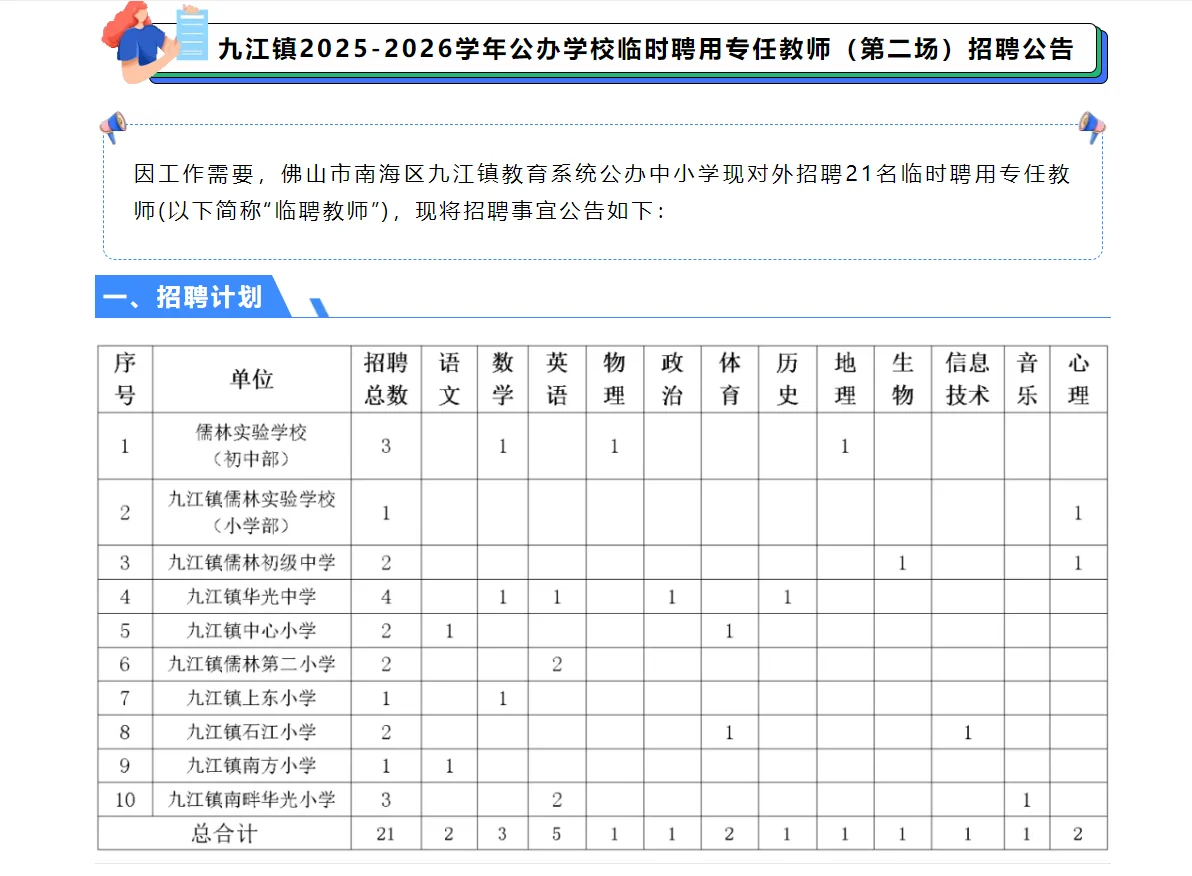The image size is (1192, 876).
Task: Click 儒林第二小学 English count 2
Action: (557, 664)
